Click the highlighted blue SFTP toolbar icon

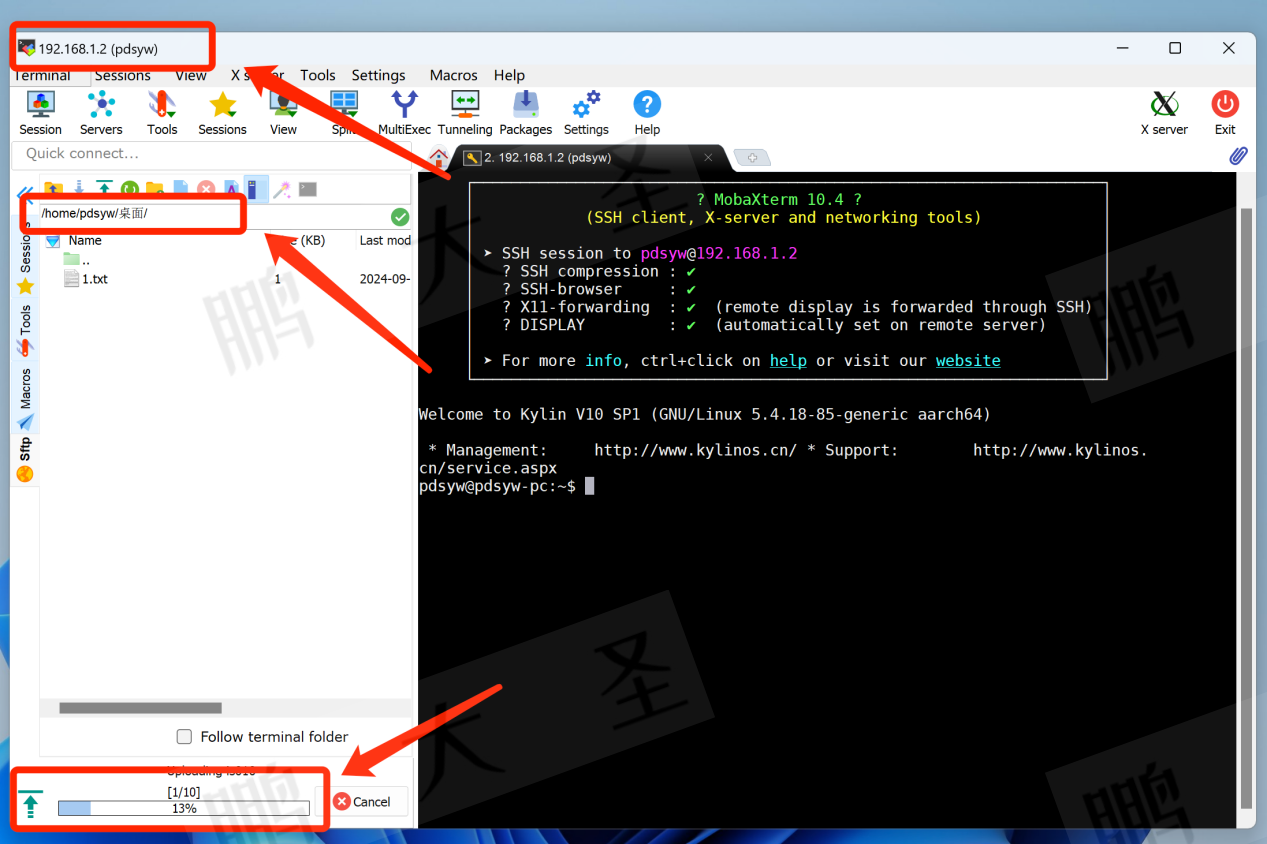[x=256, y=189]
